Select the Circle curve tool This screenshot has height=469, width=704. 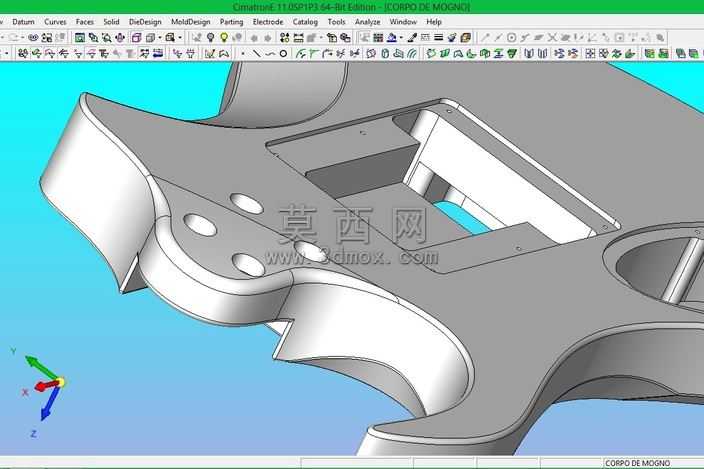283,54
